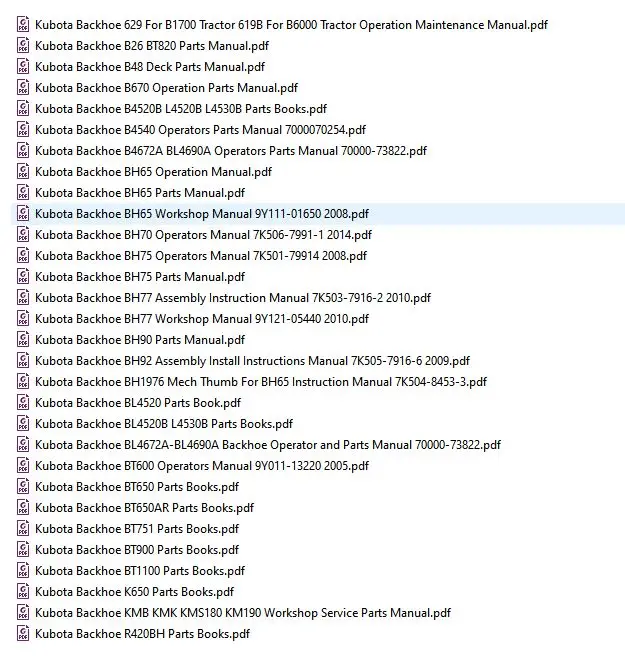Viewport: 625px width, 669px height.
Task: Click PDF icon beside BL4672A-BL4690A Operator and Parts Manual
Action: coord(23,445)
